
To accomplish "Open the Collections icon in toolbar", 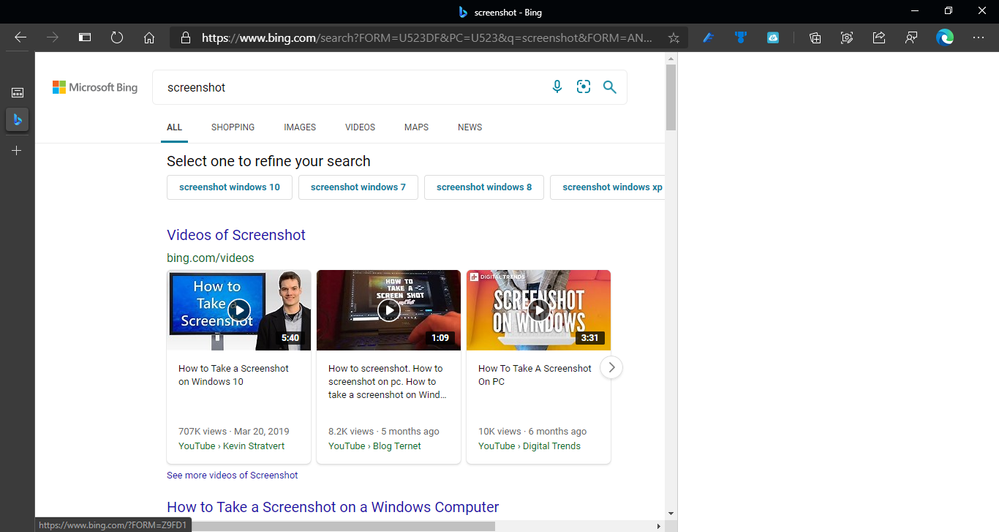I will (x=815, y=38).
